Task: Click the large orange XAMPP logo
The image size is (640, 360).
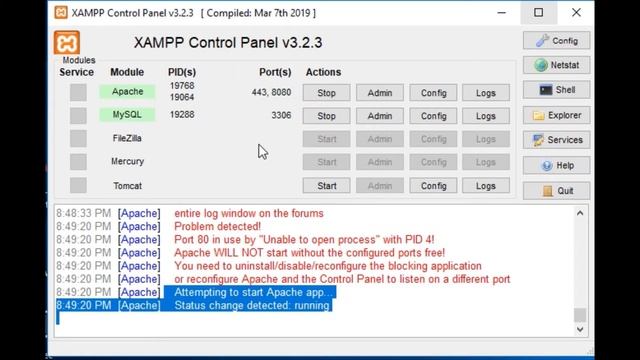Action: pyautogui.click(x=67, y=42)
